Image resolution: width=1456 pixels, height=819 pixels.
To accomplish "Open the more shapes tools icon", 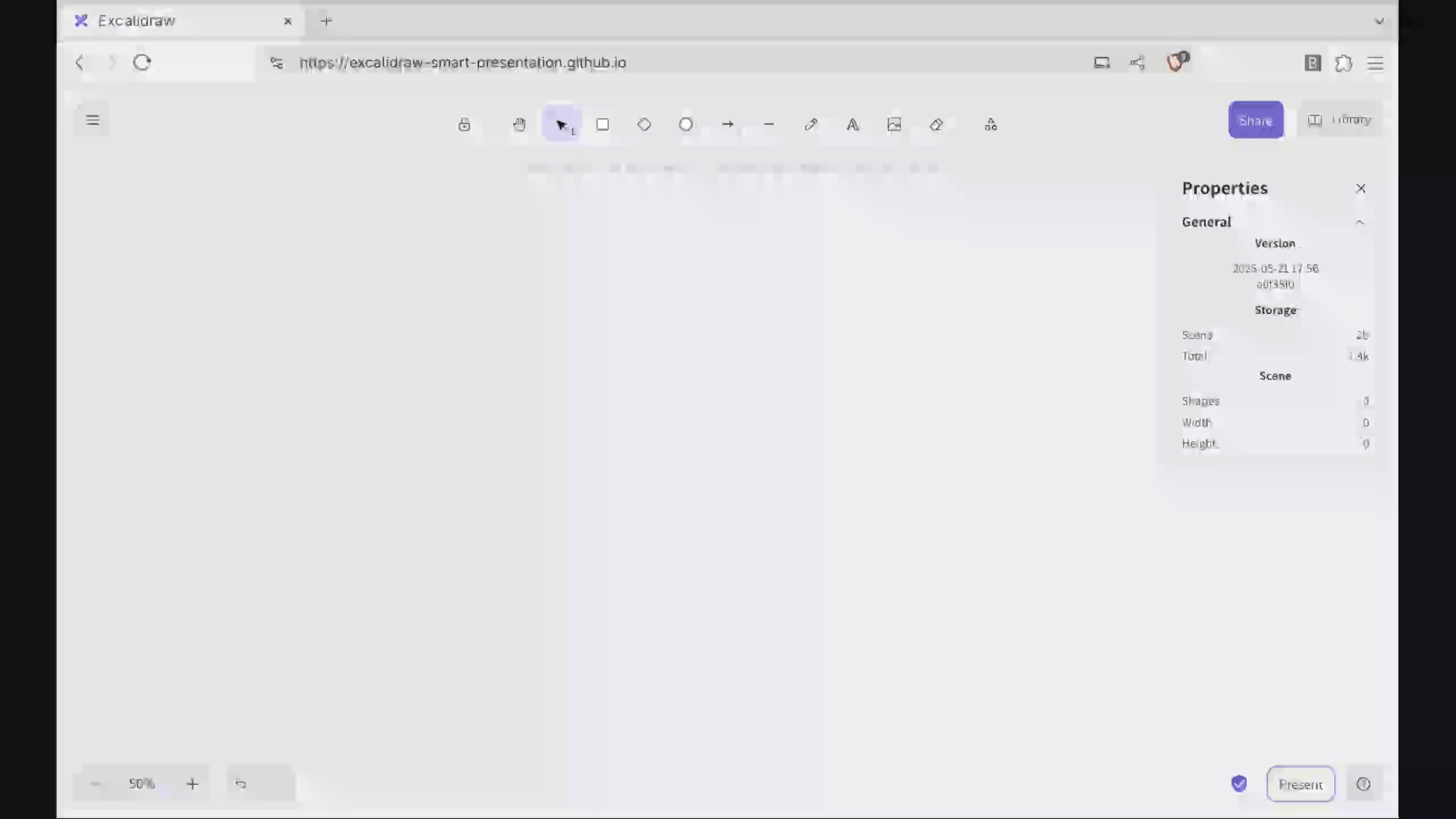I will (991, 125).
